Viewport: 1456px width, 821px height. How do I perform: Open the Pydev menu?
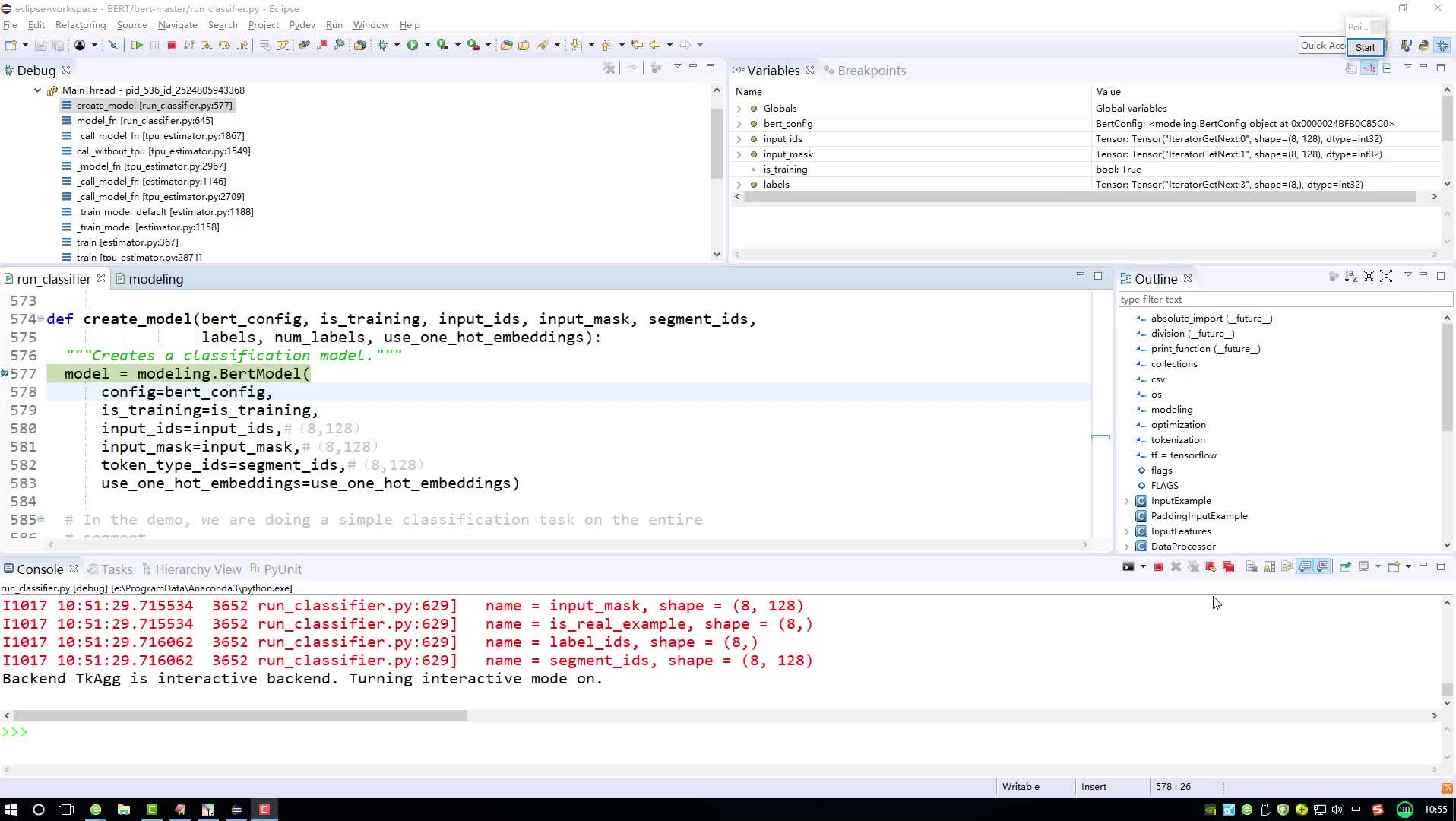pos(302,25)
